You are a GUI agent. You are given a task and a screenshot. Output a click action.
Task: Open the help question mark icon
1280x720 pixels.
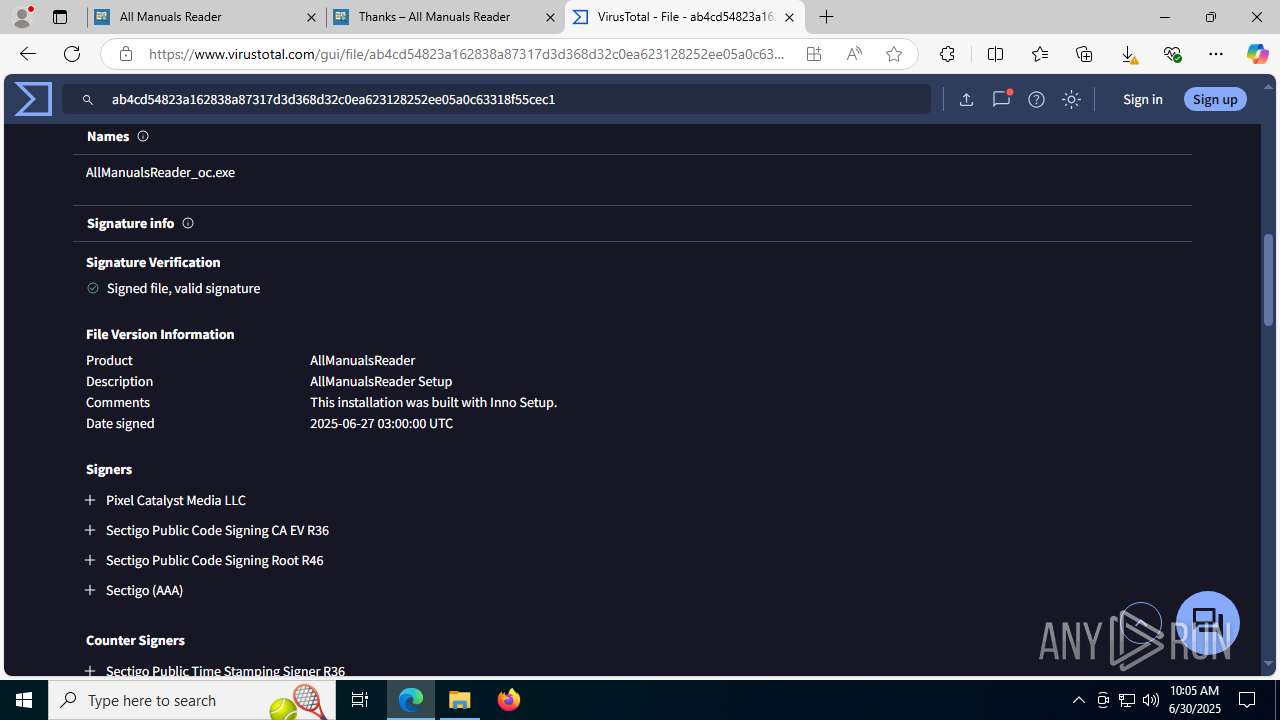pos(1036,99)
